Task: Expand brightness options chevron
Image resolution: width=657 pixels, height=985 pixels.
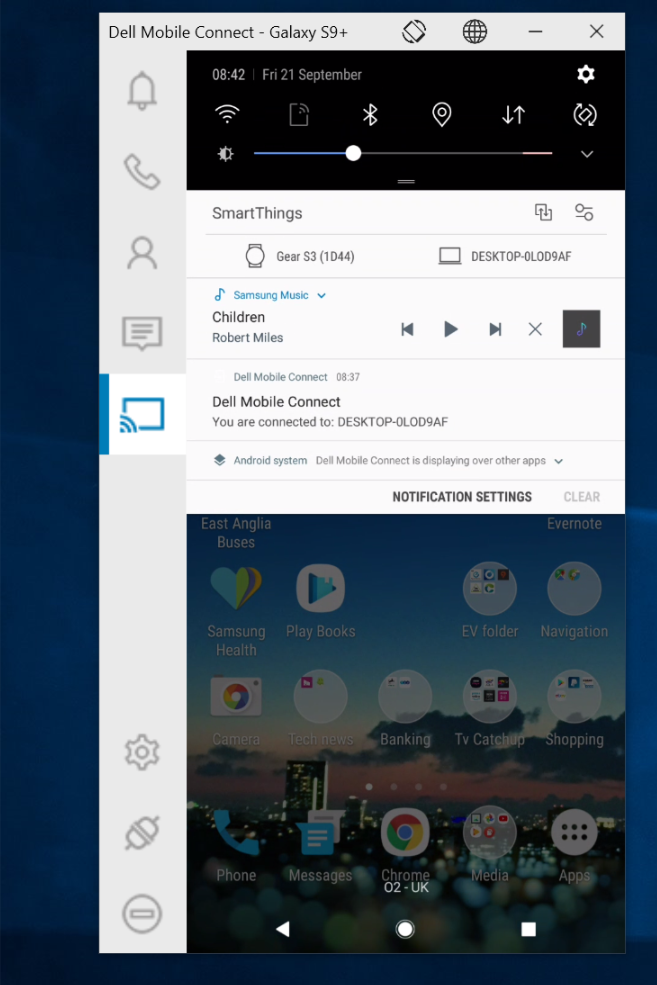Action: pyautogui.click(x=587, y=154)
